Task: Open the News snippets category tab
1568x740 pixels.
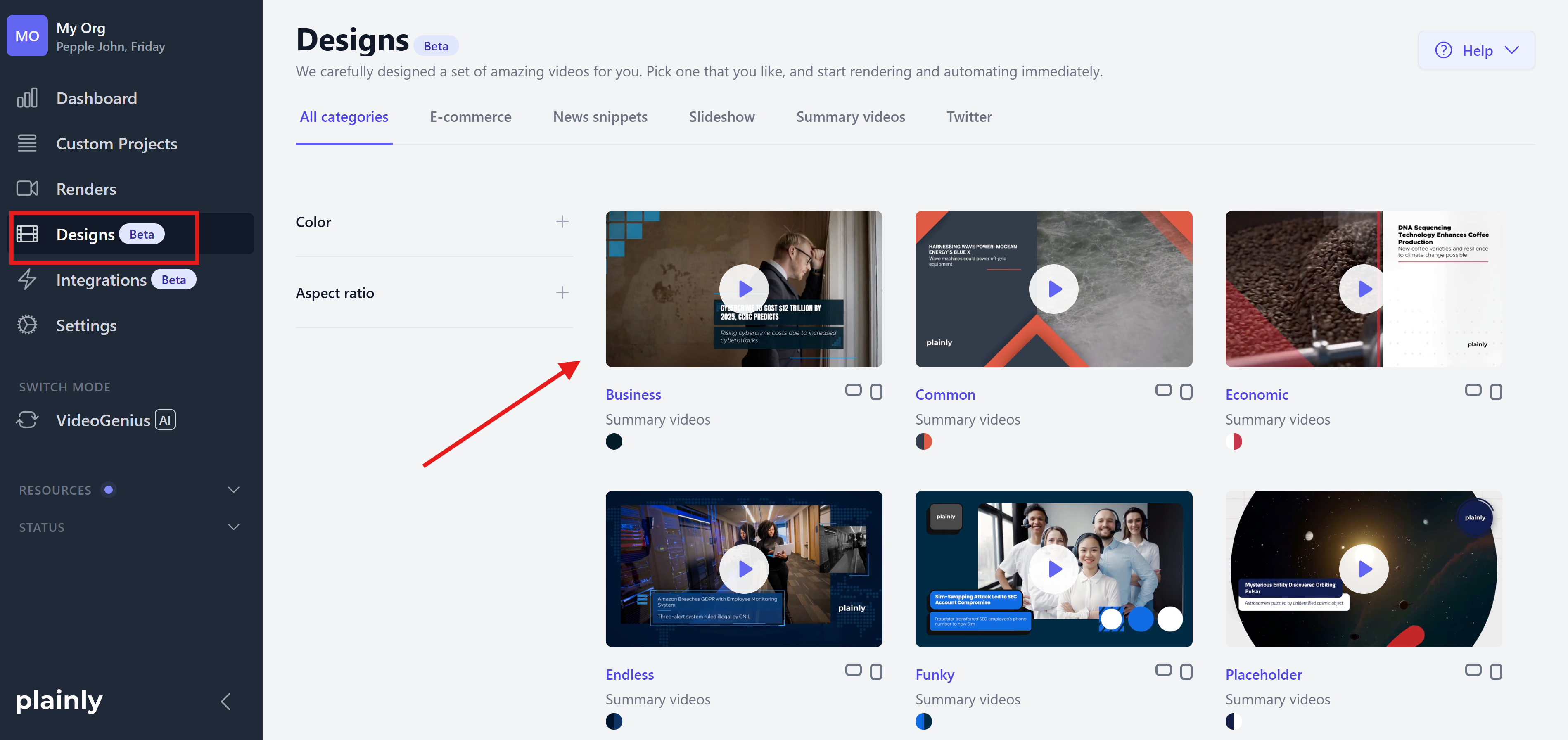Action: 600,116
